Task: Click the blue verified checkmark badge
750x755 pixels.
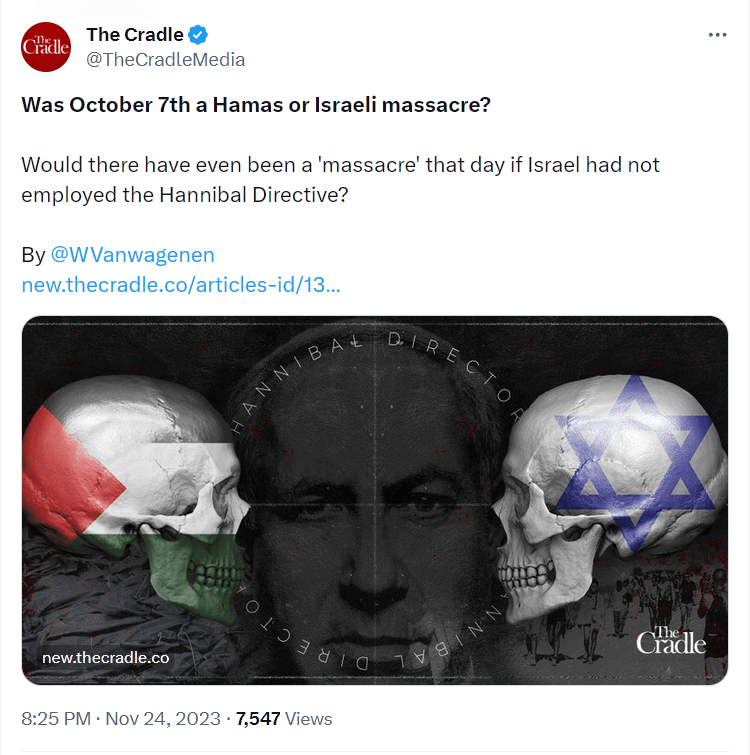Action: click(x=199, y=35)
